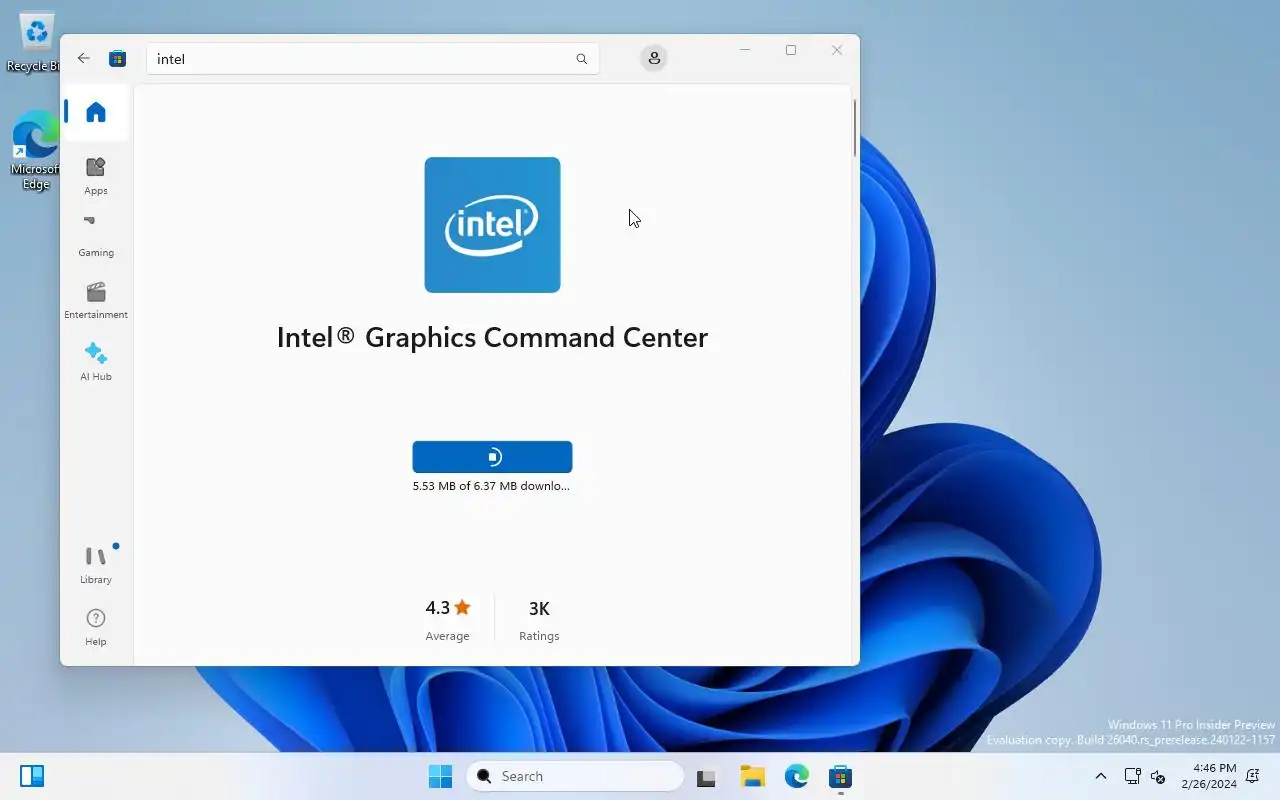
Task: Go back using the Store back arrow
Action: click(x=84, y=58)
